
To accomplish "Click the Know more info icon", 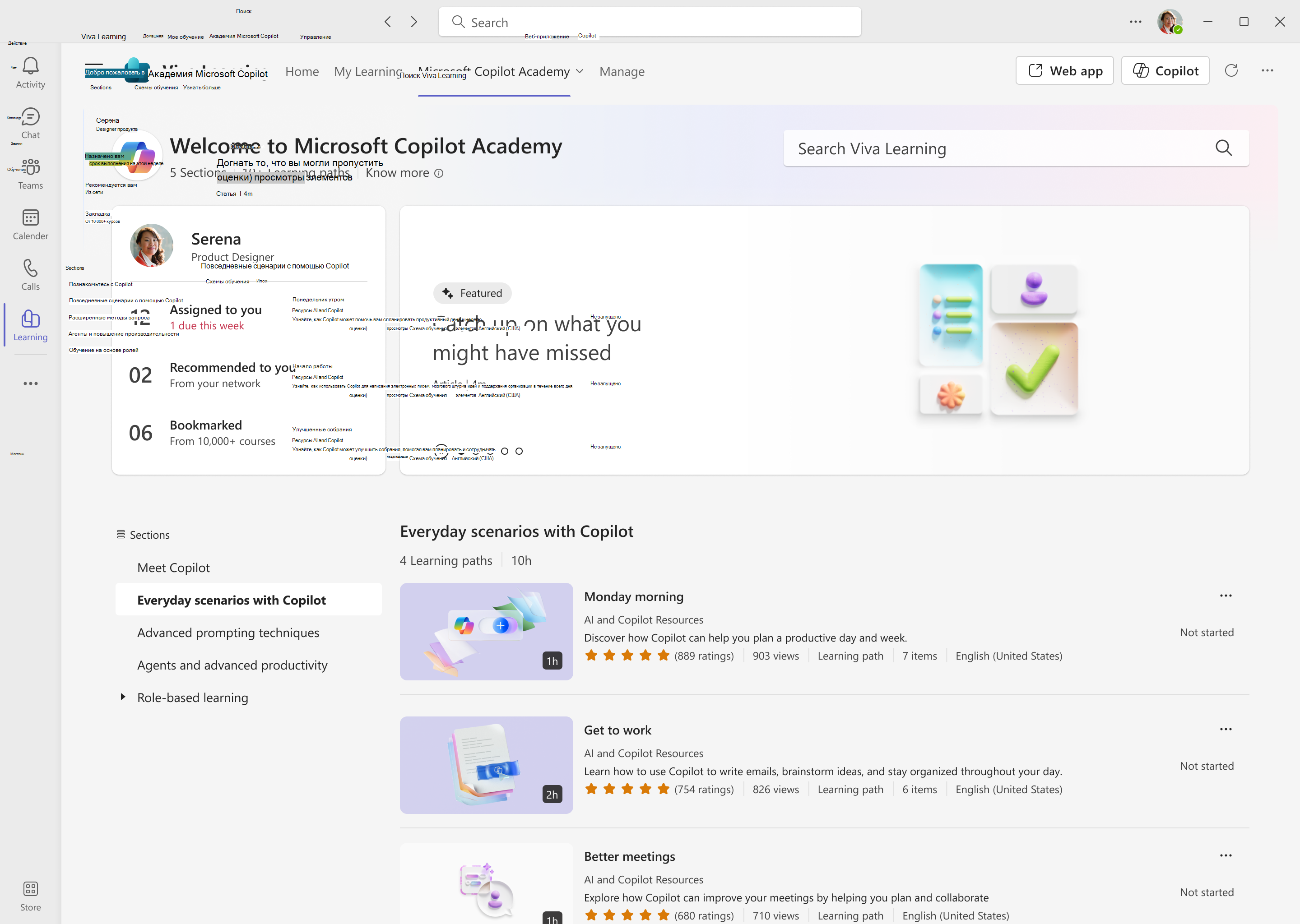I will pos(438,173).
